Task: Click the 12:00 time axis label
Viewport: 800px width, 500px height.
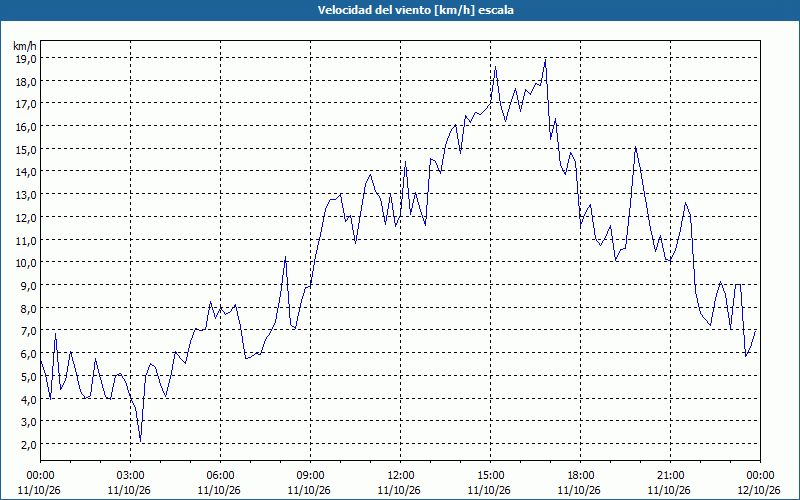Action: pyautogui.click(x=401, y=476)
